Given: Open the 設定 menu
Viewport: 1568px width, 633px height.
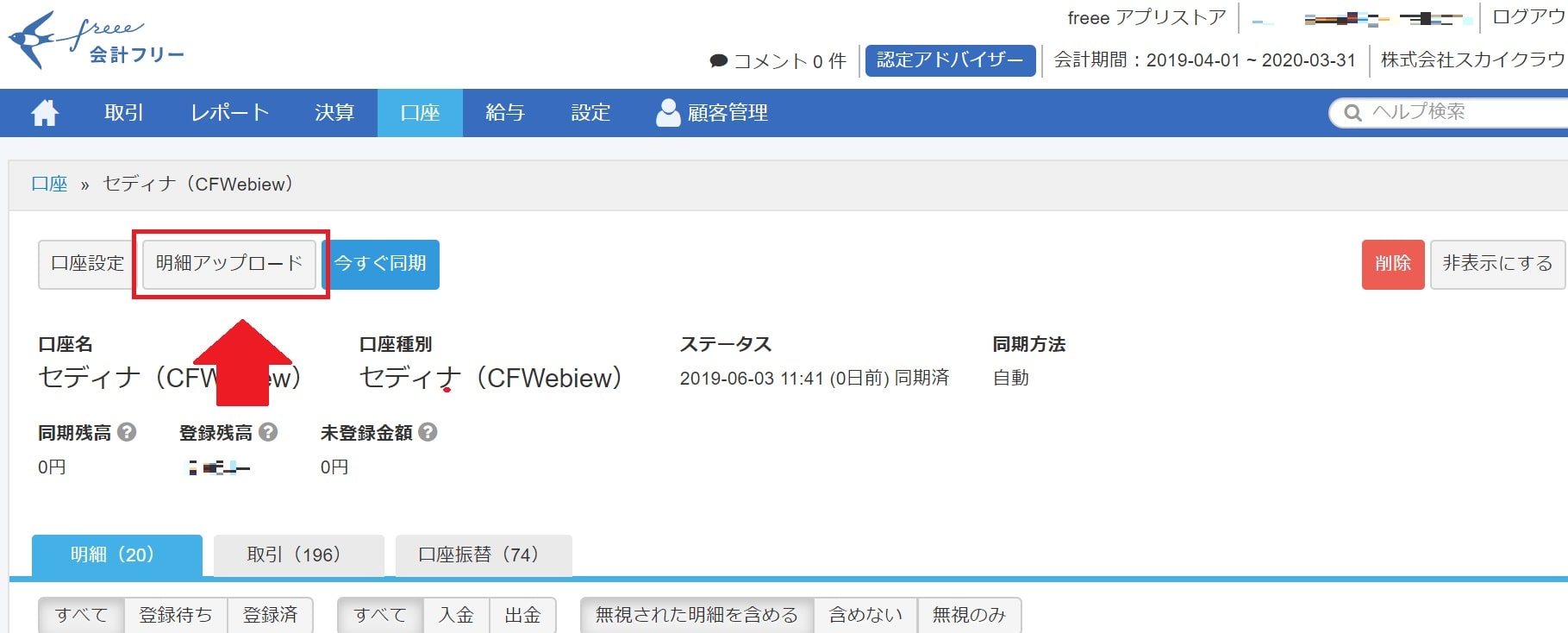Looking at the screenshot, I should pyautogui.click(x=590, y=113).
